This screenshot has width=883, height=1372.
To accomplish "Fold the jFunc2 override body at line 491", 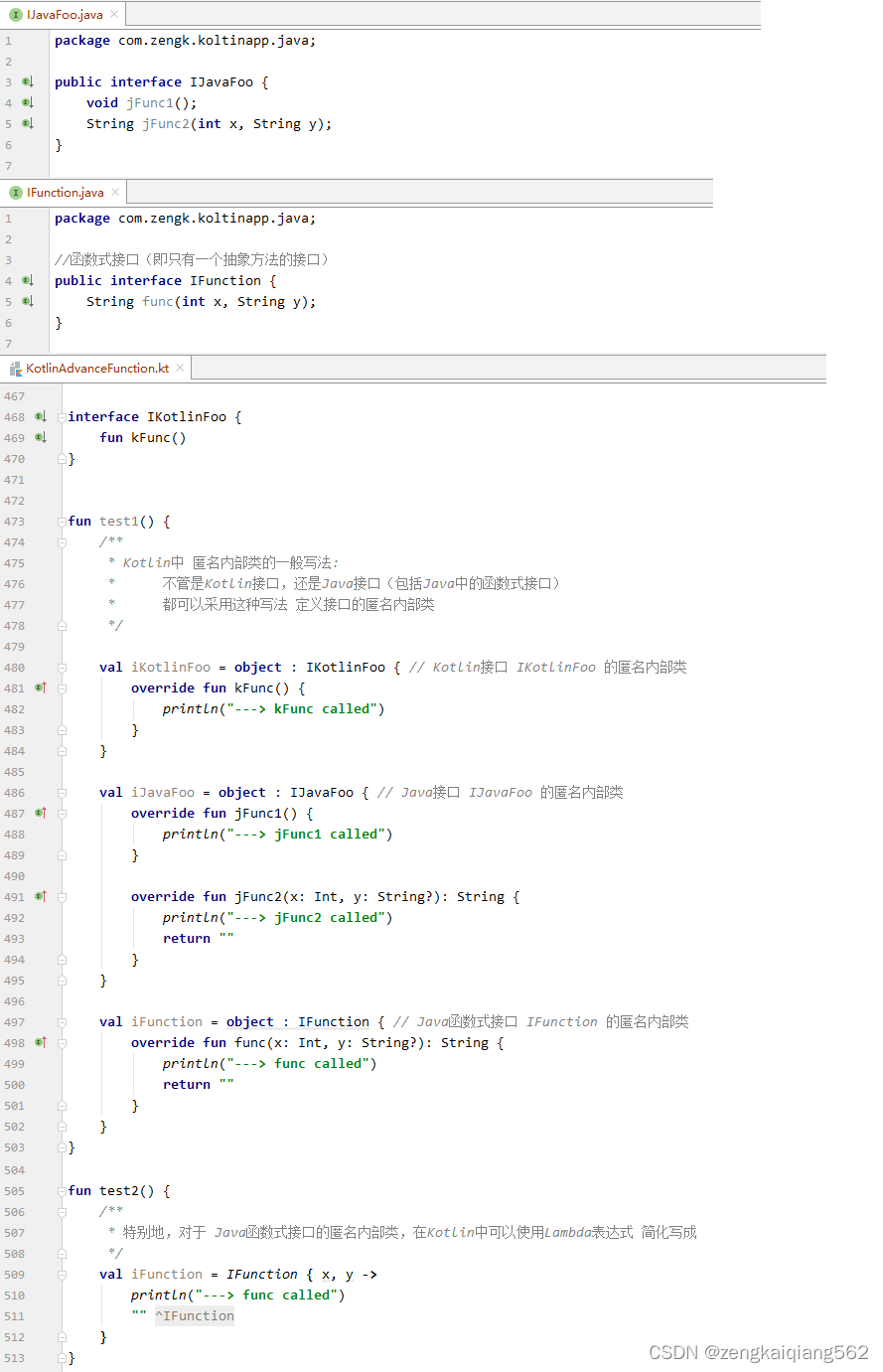I will tap(62, 897).
